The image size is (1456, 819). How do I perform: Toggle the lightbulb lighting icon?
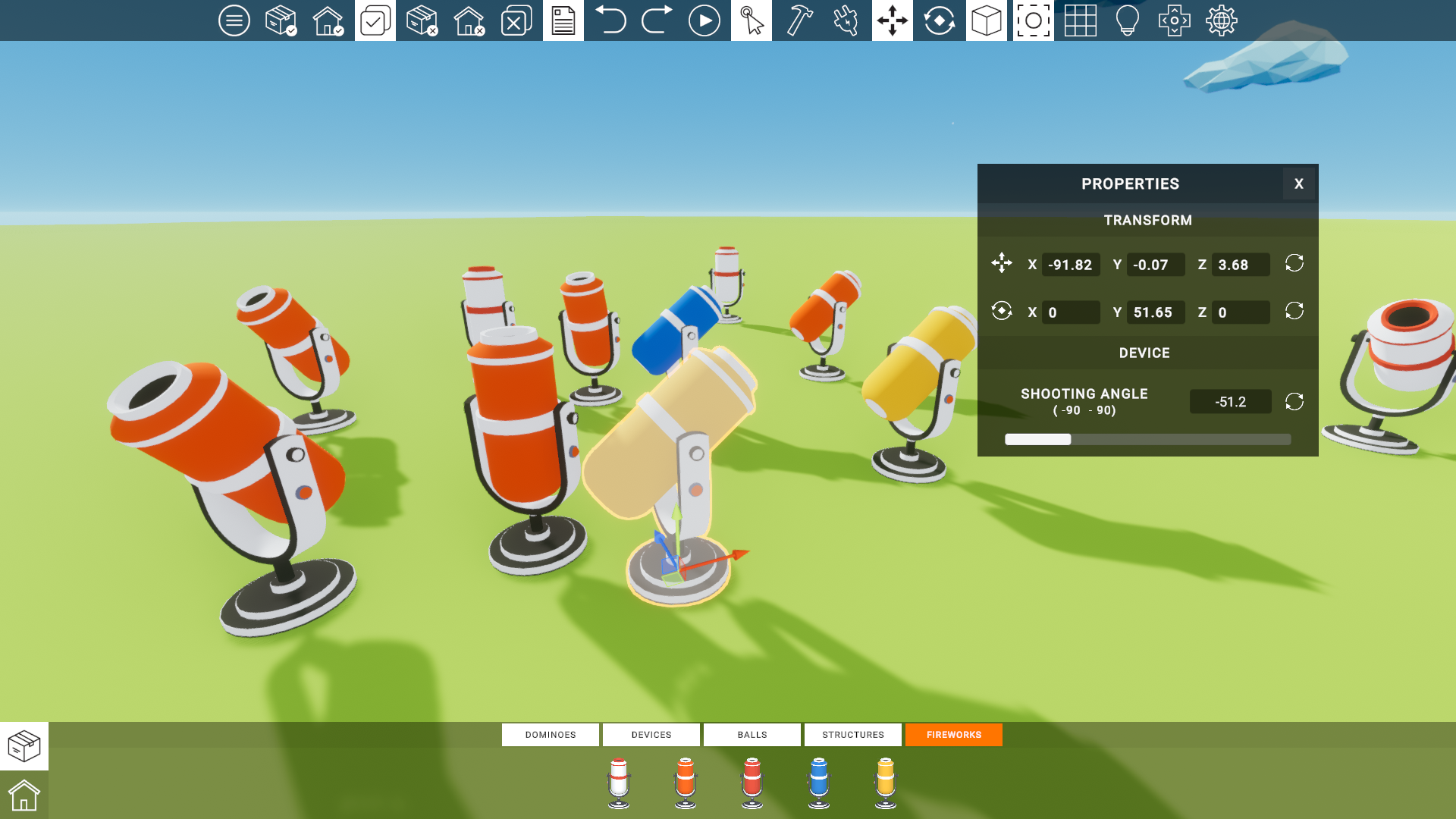1128,20
